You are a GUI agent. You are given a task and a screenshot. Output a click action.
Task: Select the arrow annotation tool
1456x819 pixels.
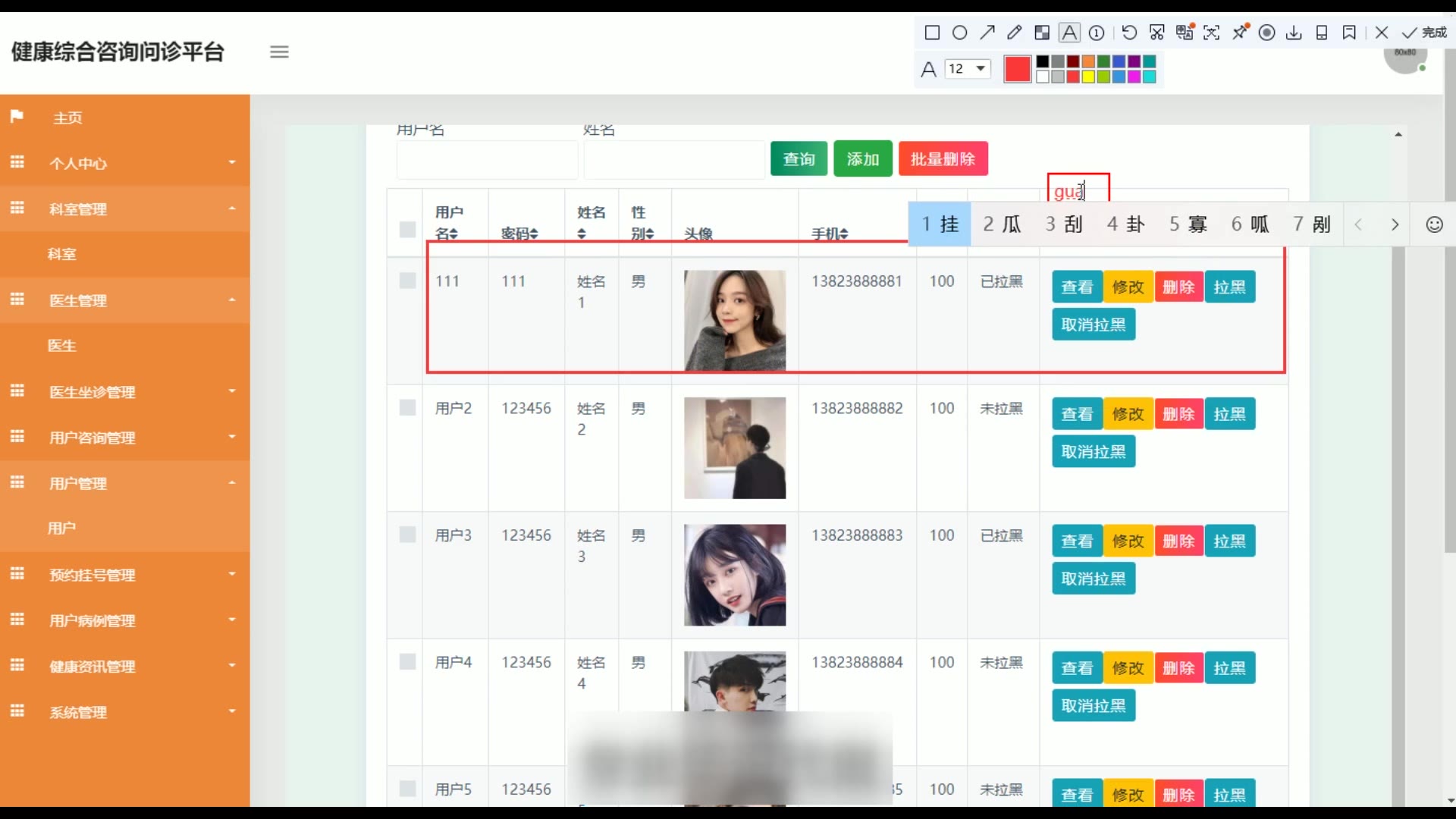point(987,33)
